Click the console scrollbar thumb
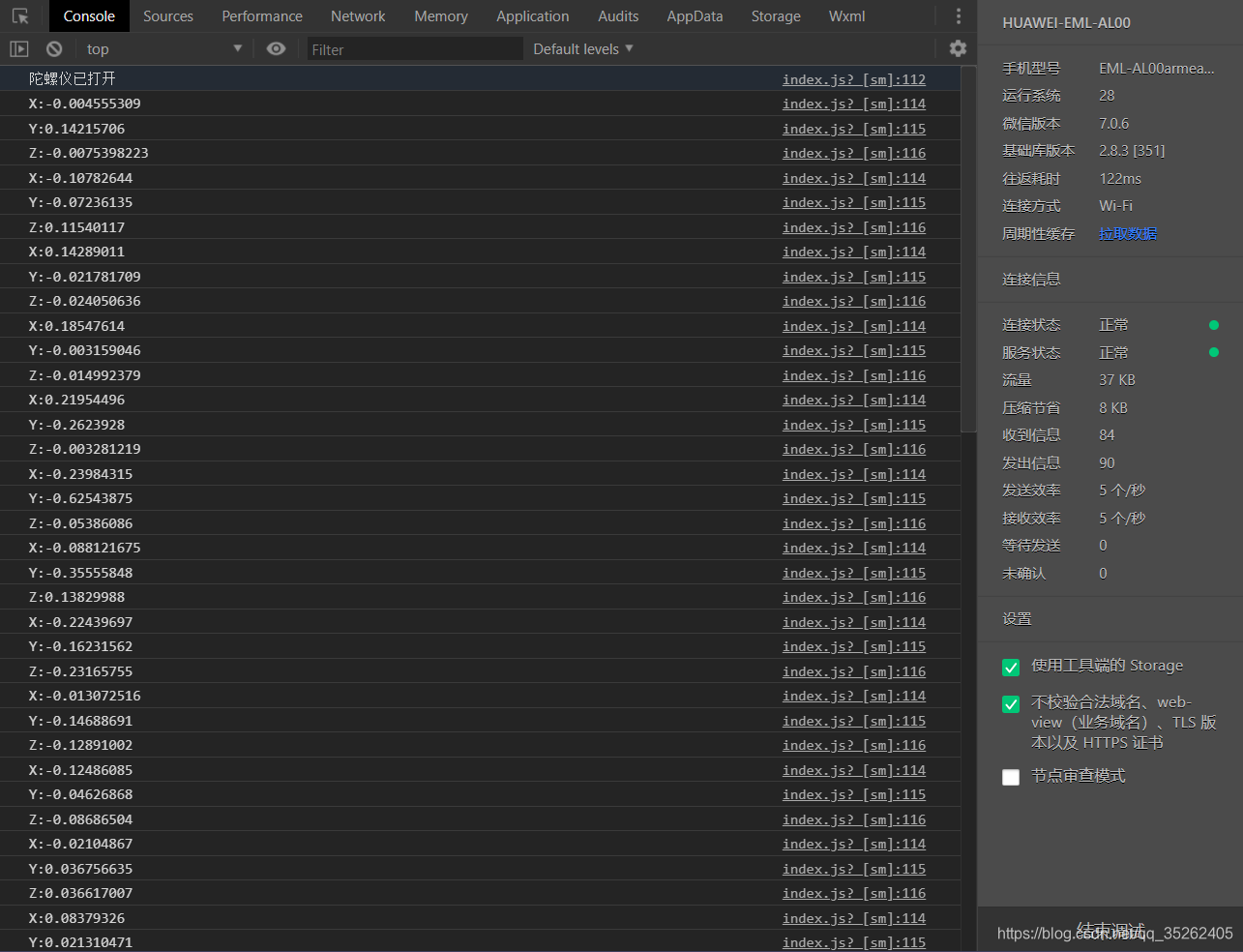1243x952 pixels. coord(968,249)
